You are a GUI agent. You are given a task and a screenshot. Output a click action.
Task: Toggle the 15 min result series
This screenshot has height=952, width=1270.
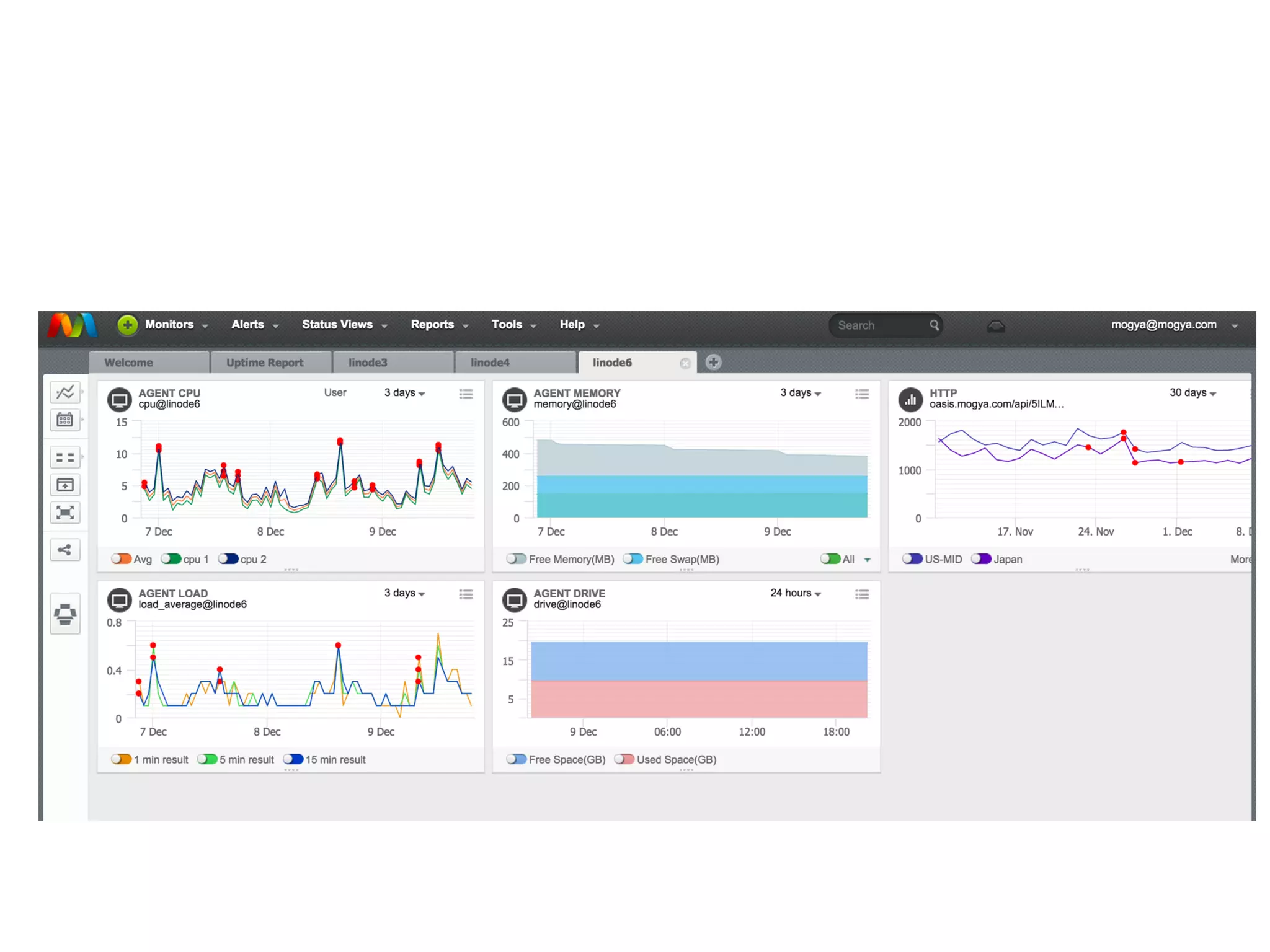click(x=293, y=759)
